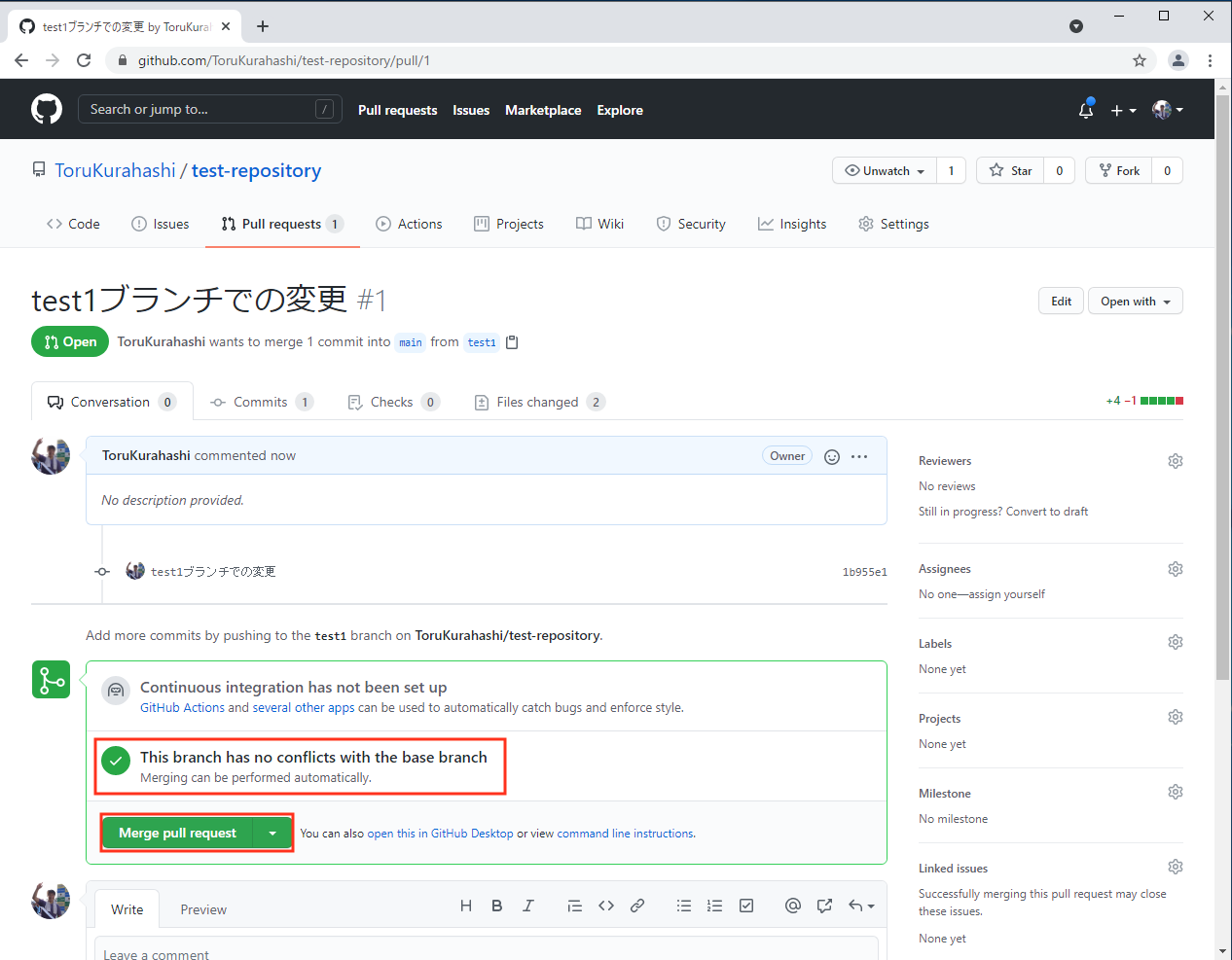Open the Settings repository tab

[x=893, y=224]
